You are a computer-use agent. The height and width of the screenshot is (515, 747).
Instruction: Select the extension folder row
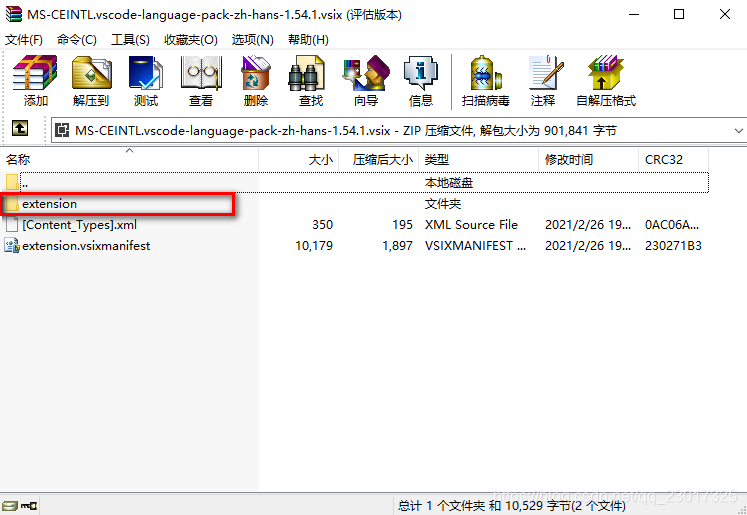pyautogui.click(x=355, y=204)
